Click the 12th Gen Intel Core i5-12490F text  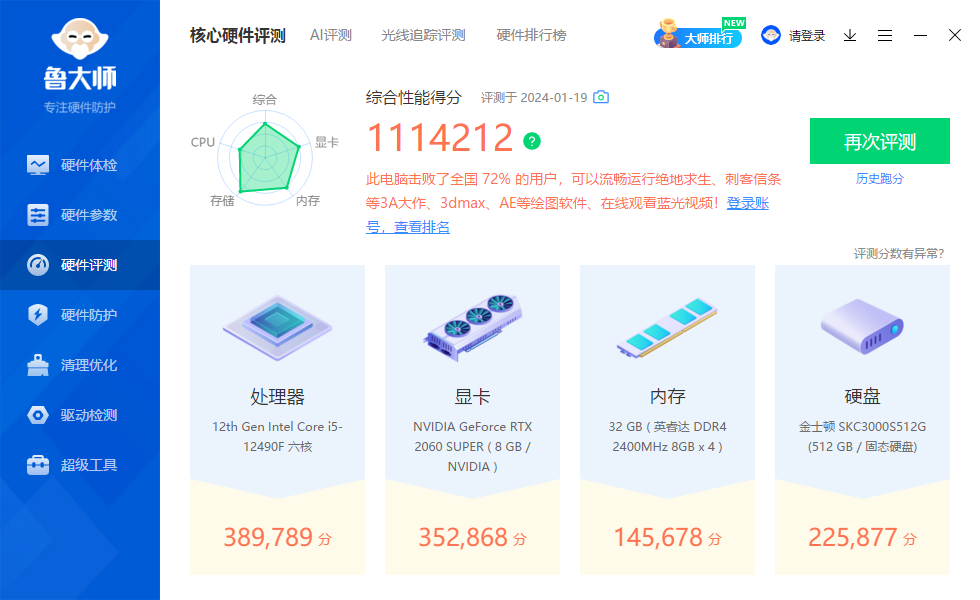[278, 436]
